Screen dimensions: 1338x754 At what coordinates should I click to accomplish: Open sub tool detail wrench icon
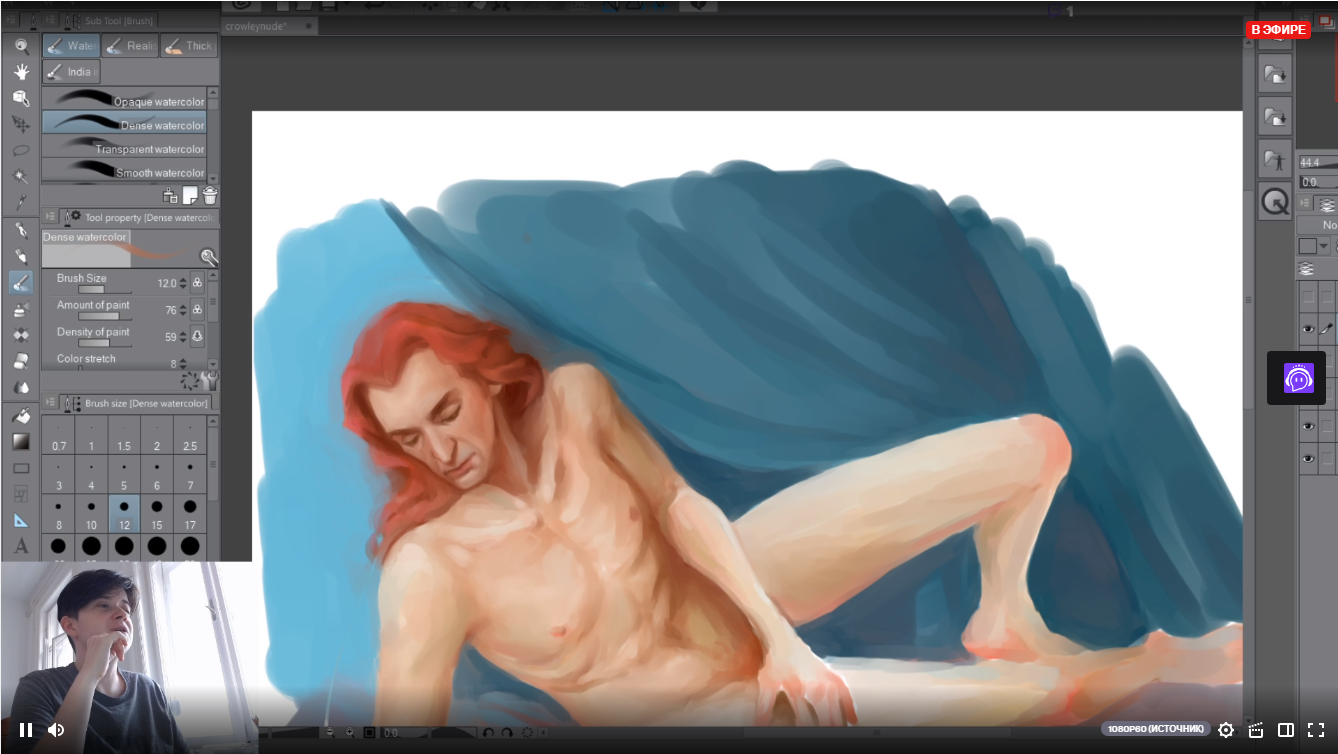[208, 257]
